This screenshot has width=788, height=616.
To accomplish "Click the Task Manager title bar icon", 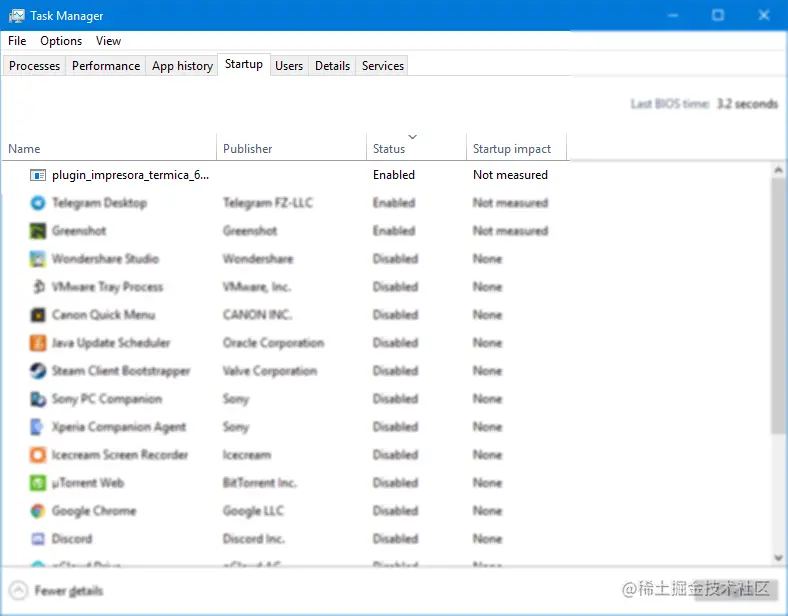I will [x=17, y=16].
